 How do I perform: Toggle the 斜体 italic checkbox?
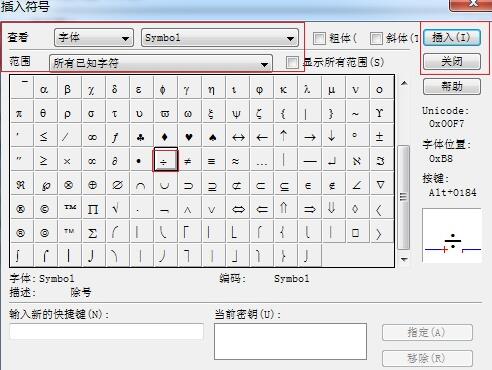[376, 38]
